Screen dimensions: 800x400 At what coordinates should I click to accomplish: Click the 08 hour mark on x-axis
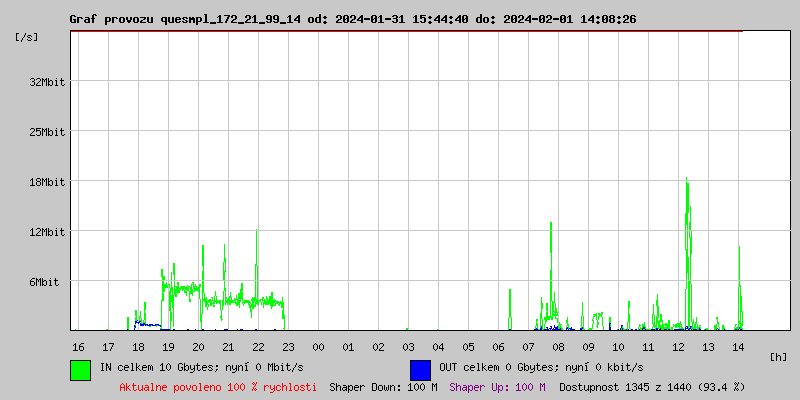tap(558, 347)
